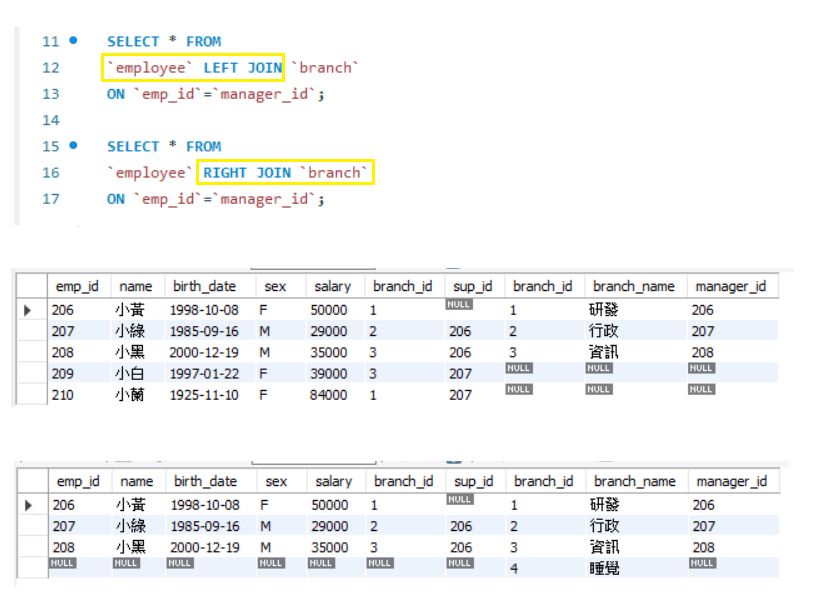Viewport: 831px width, 612px height.
Task: Click the LEFT JOIN keyword on line 12
Action: click(x=243, y=68)
